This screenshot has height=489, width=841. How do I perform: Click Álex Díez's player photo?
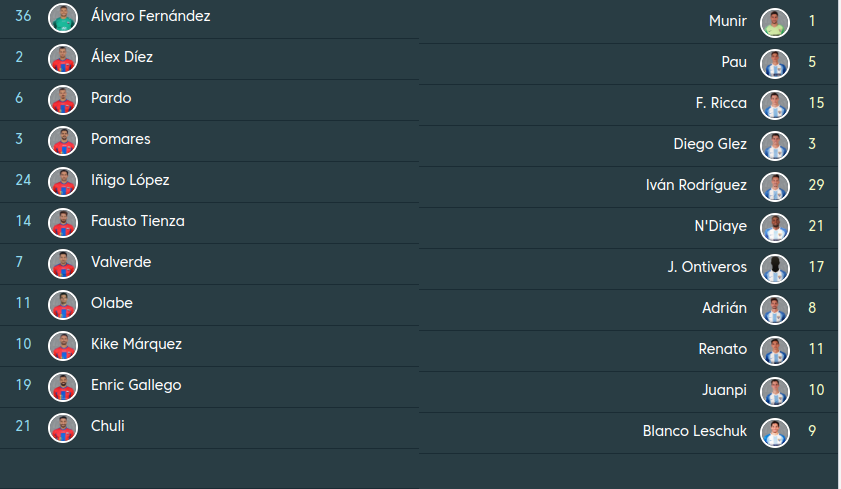63,58
